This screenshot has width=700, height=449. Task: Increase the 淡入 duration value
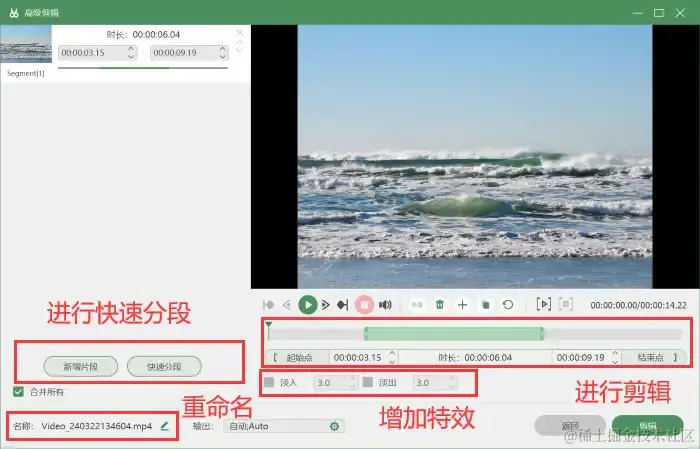coord(352,379)
